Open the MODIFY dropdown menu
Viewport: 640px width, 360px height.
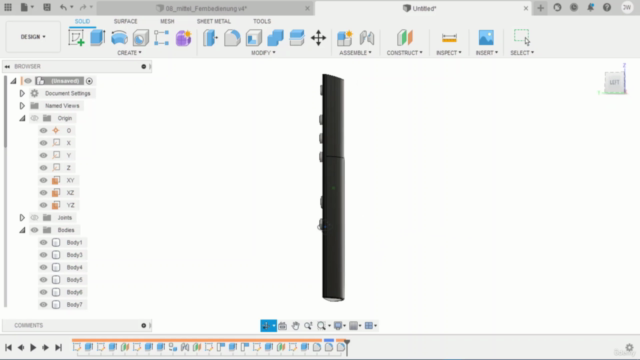coord(263,53)
